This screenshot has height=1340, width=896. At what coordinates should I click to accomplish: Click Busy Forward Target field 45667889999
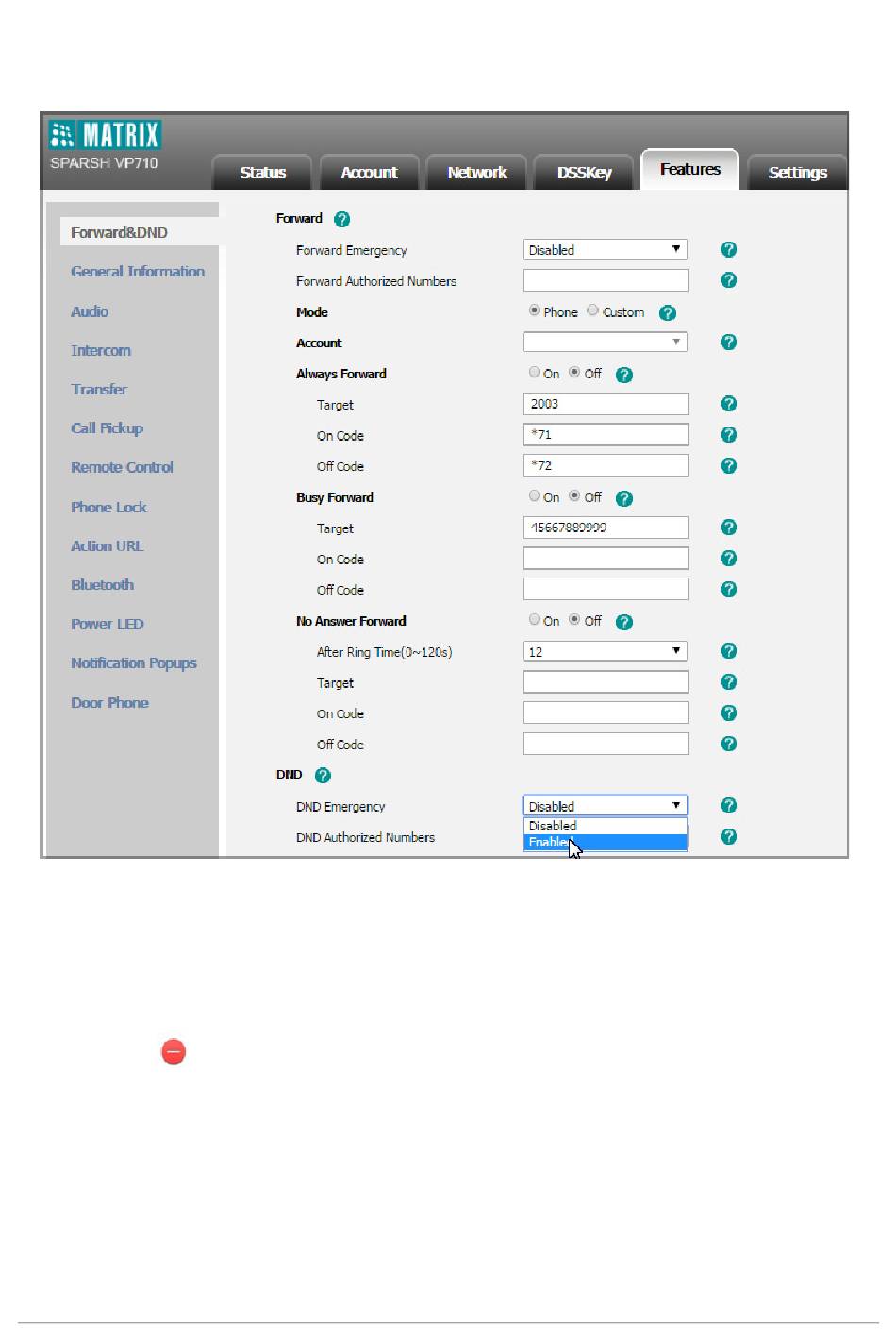(606, 528)
